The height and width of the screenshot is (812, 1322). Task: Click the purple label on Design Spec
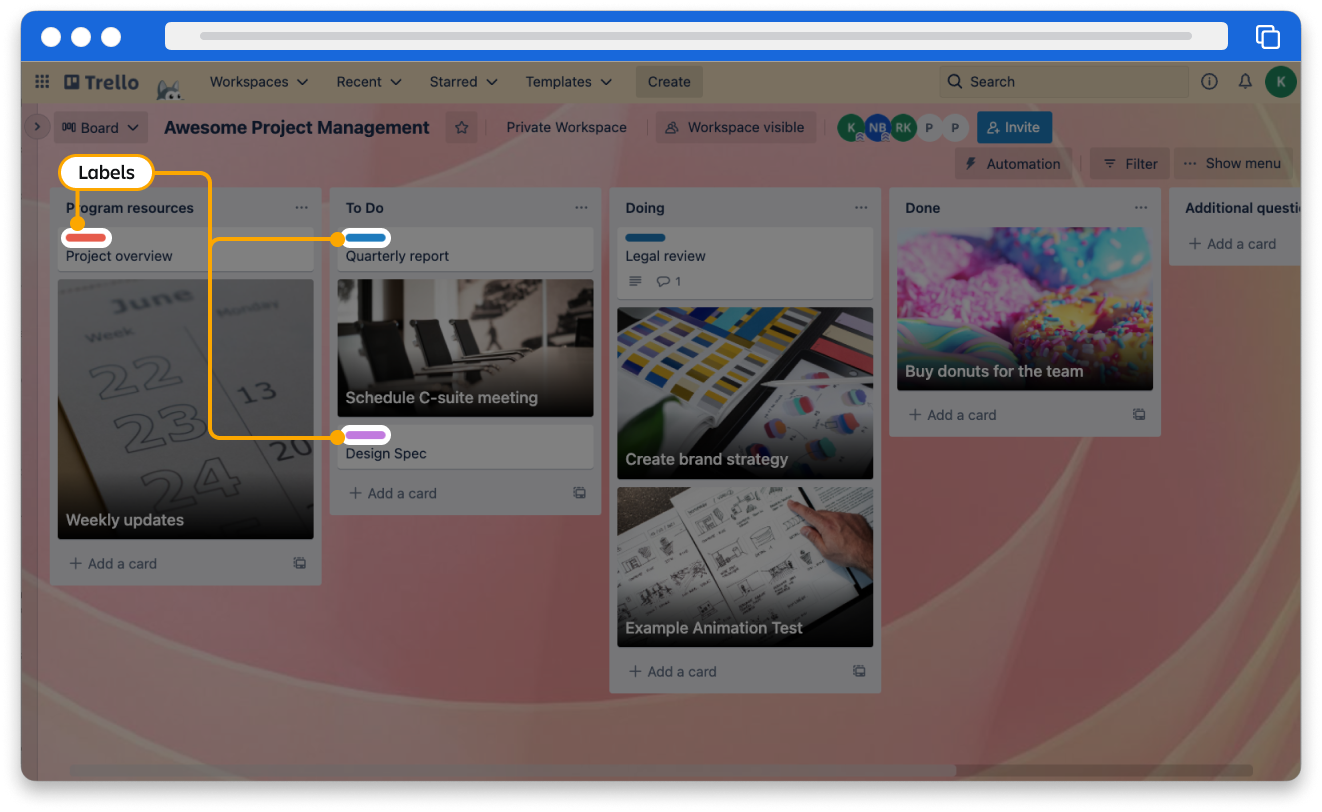coord(366,435)
